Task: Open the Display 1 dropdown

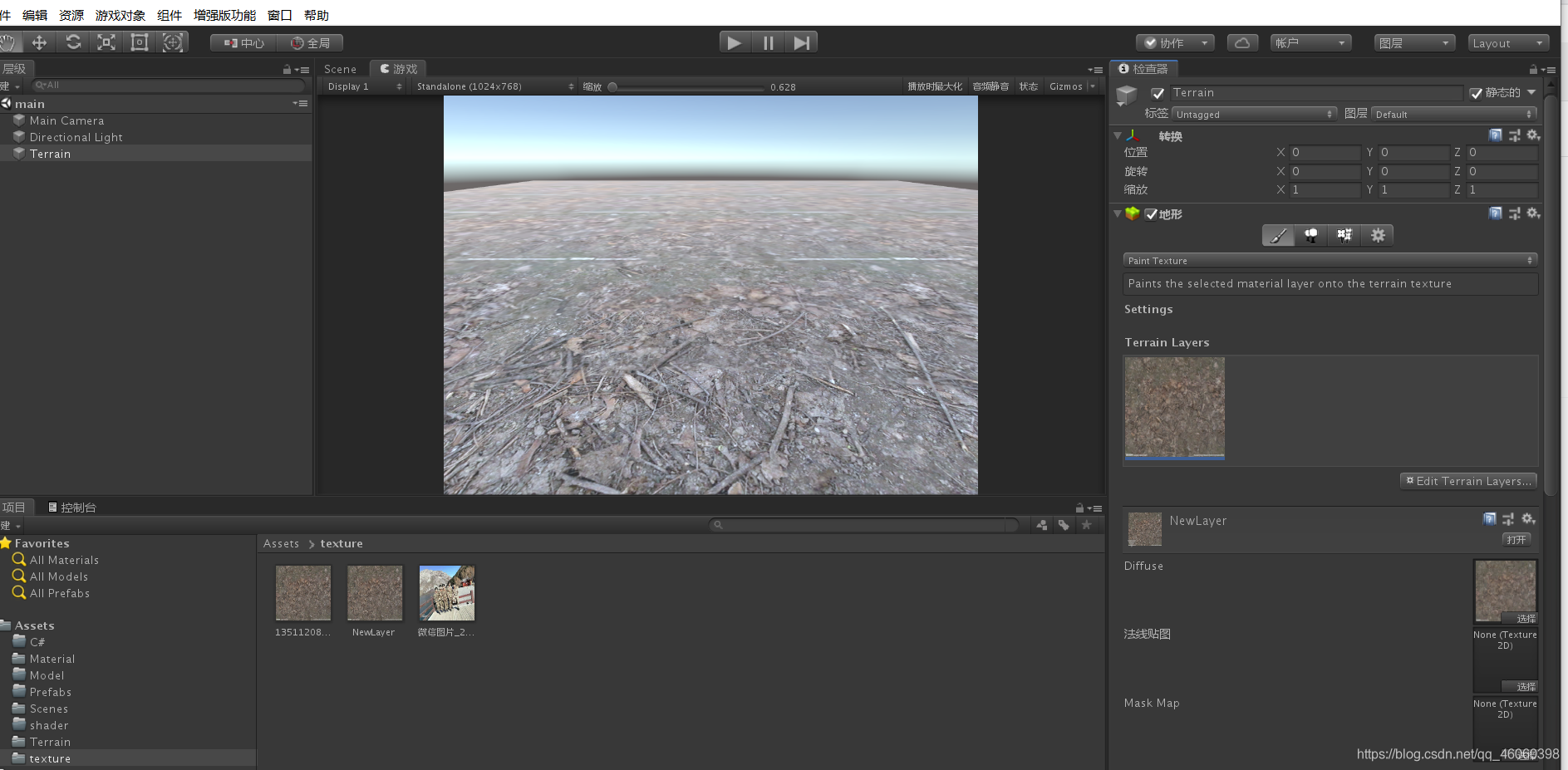Action: click(x=364, y=86)
